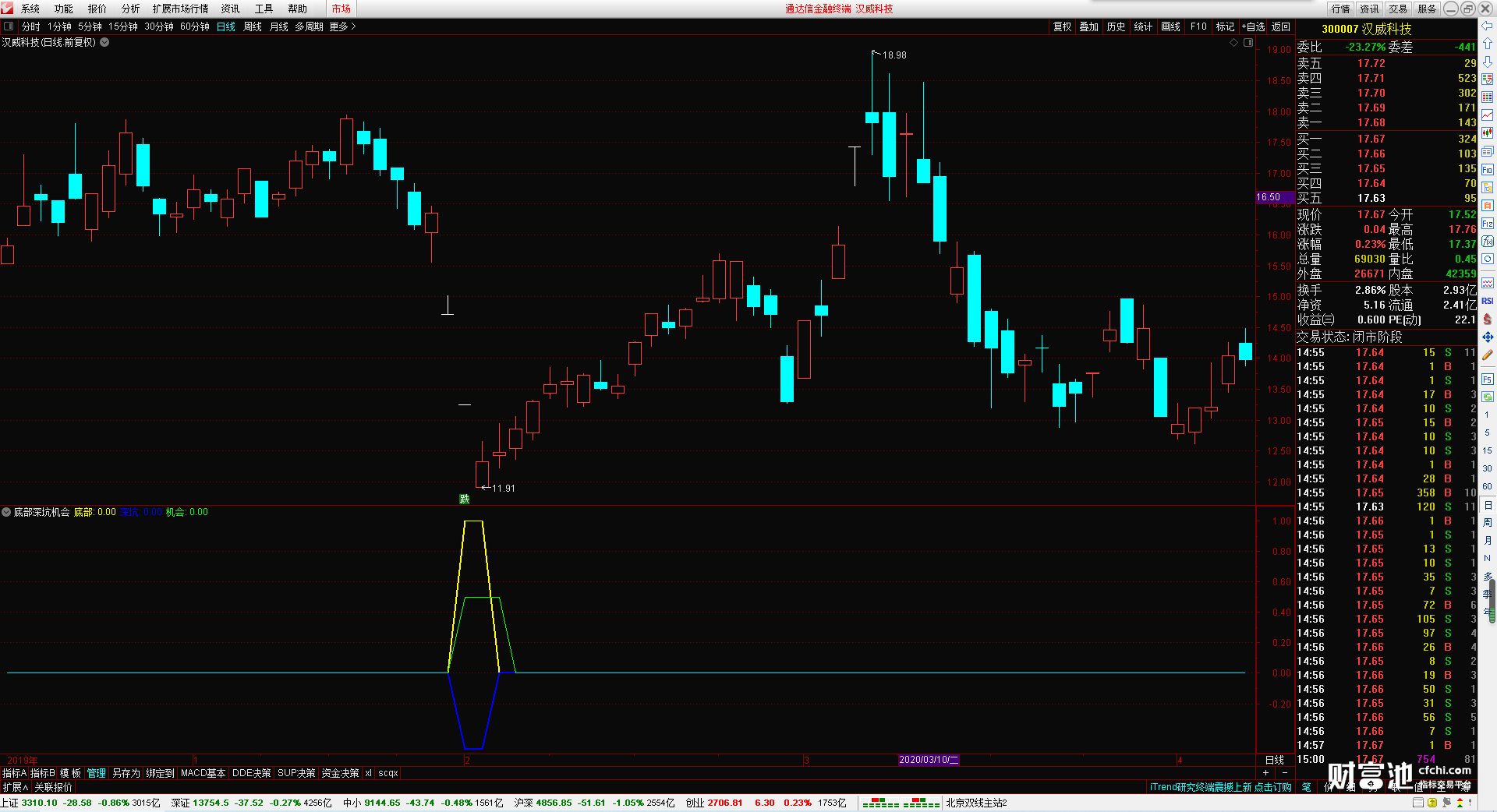Click the diamond icon at chart top right
Image resolution: width=1497 pixels, height=812 pixels.
click(x=1234, y=43)
